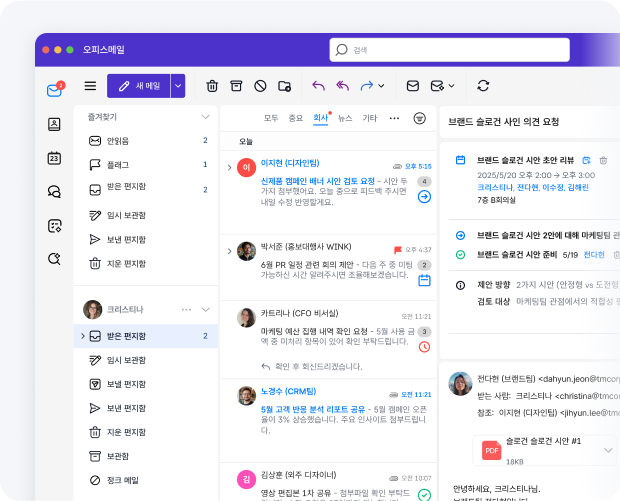The image size is (620, 501).
Task: Click calendar add icon beside 초안 리뷰
Action: tap(586, 161)
